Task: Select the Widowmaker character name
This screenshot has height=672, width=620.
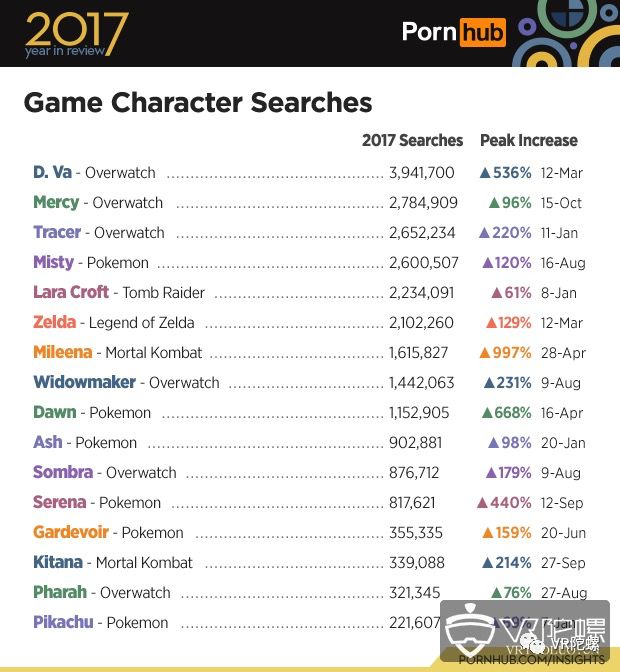Action: click(84, 383)
